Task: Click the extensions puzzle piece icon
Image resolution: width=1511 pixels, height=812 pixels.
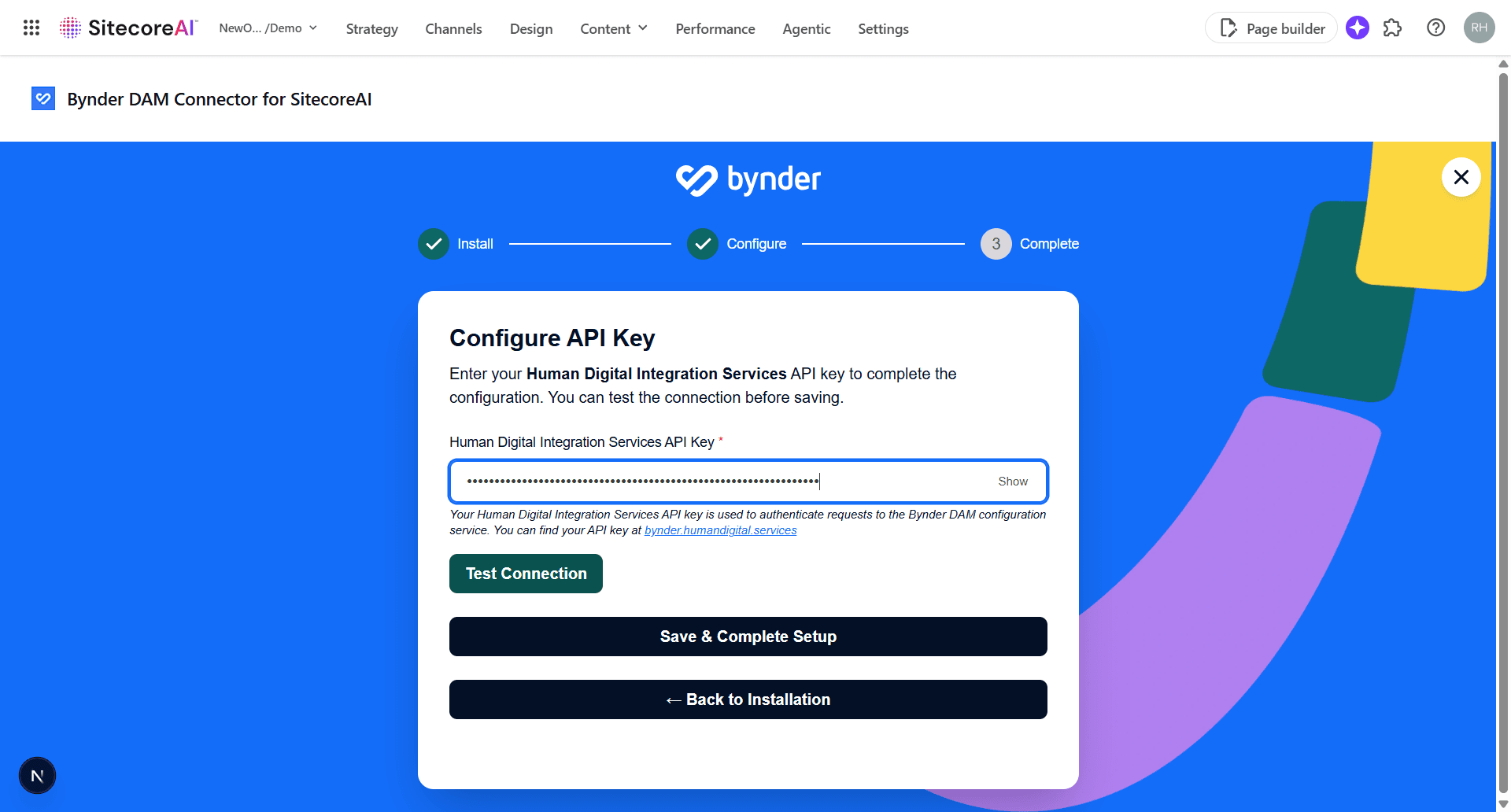Action: pos(1392,28)
